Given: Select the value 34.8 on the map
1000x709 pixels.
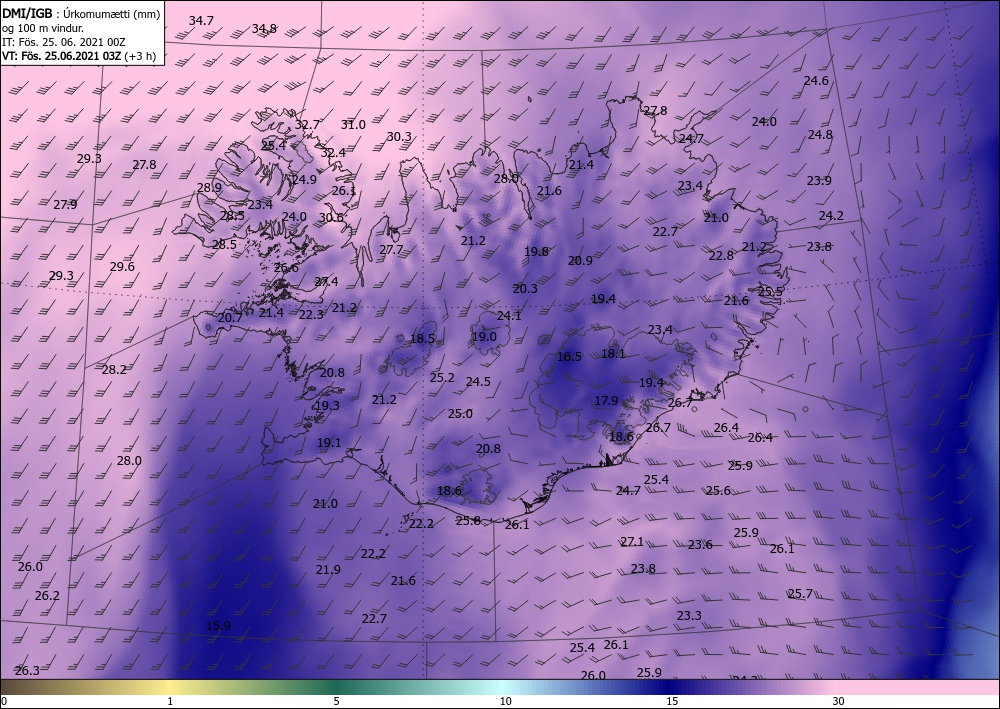Looking at the screenshot, I should [264, 28].
